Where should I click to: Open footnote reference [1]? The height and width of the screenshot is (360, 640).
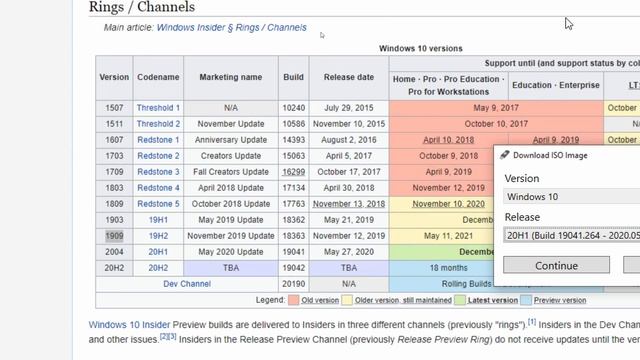point(532,322)
